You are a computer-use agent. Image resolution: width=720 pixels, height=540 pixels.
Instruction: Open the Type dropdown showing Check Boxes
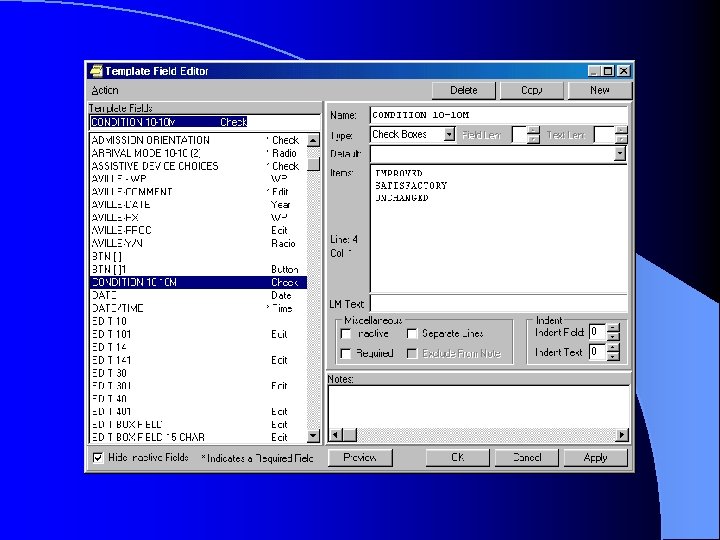[449, 134]
